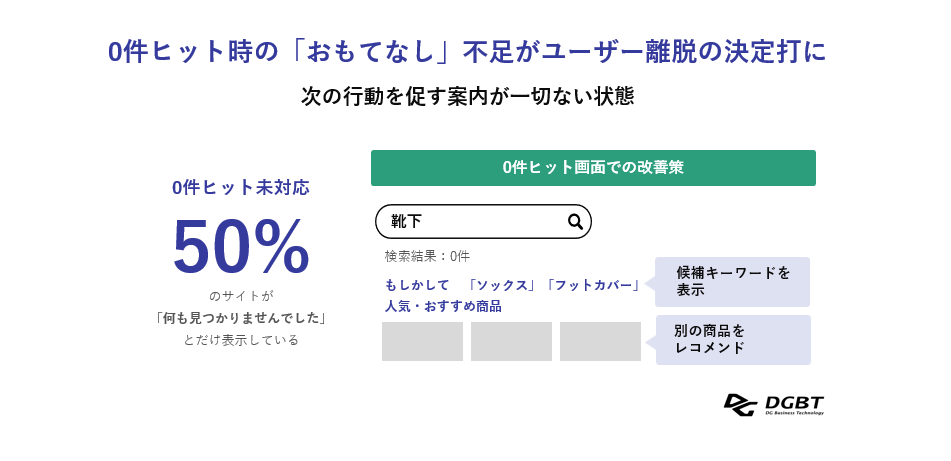The height and width of the screenshot is (461, 951).
Task: Click the green 0件ヒット画面での改善策 banner
Action: pyautogui.click(x=593, y=168)
